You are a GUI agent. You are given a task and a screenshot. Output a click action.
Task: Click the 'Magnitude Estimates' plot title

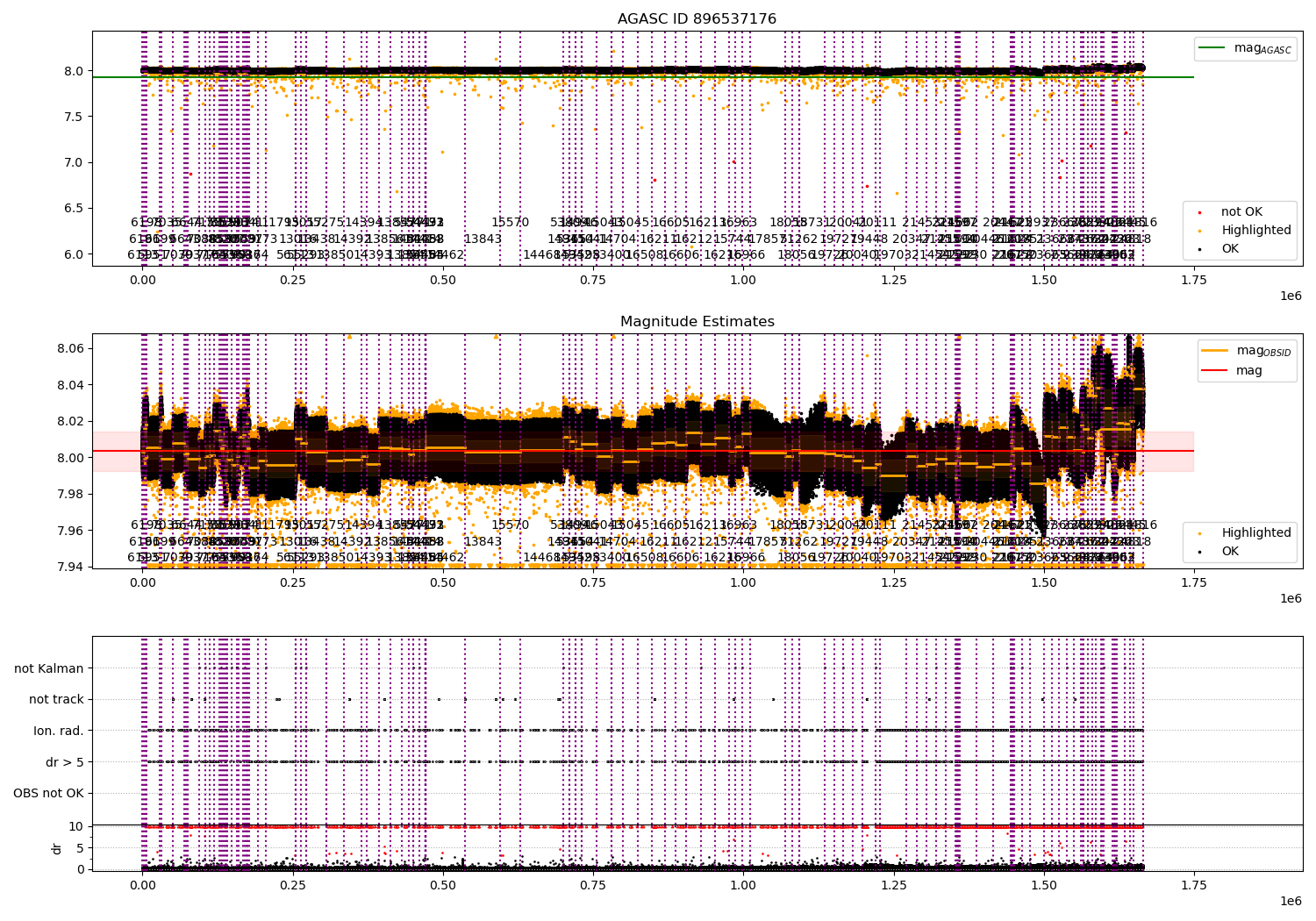click(697, 322)
